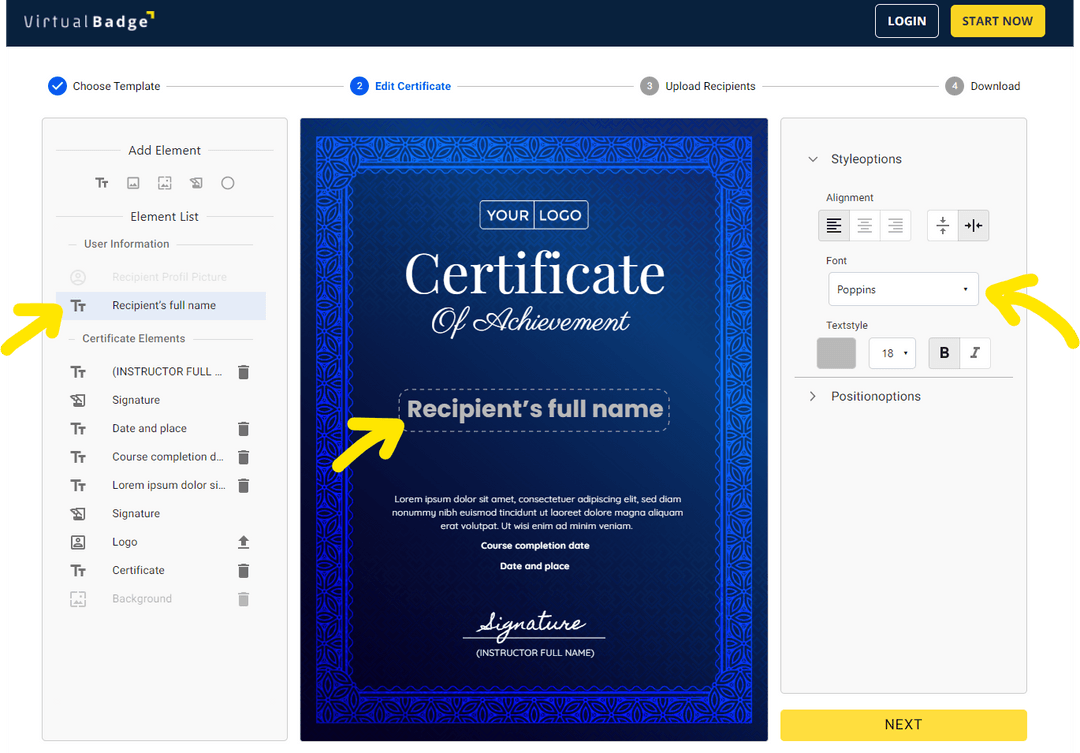This screenshot has height=753, width=1080.
Task: Open the font size 18 dropdown
Action: [x=891, y=352]
